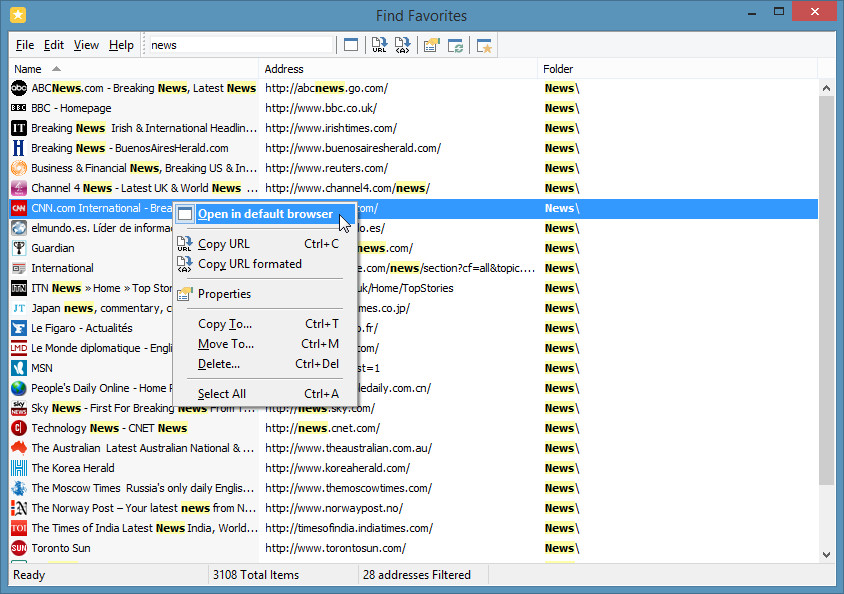Click the yellow star app icon in title bar
This screenshot has height=594, width=844.
point(18,15)
